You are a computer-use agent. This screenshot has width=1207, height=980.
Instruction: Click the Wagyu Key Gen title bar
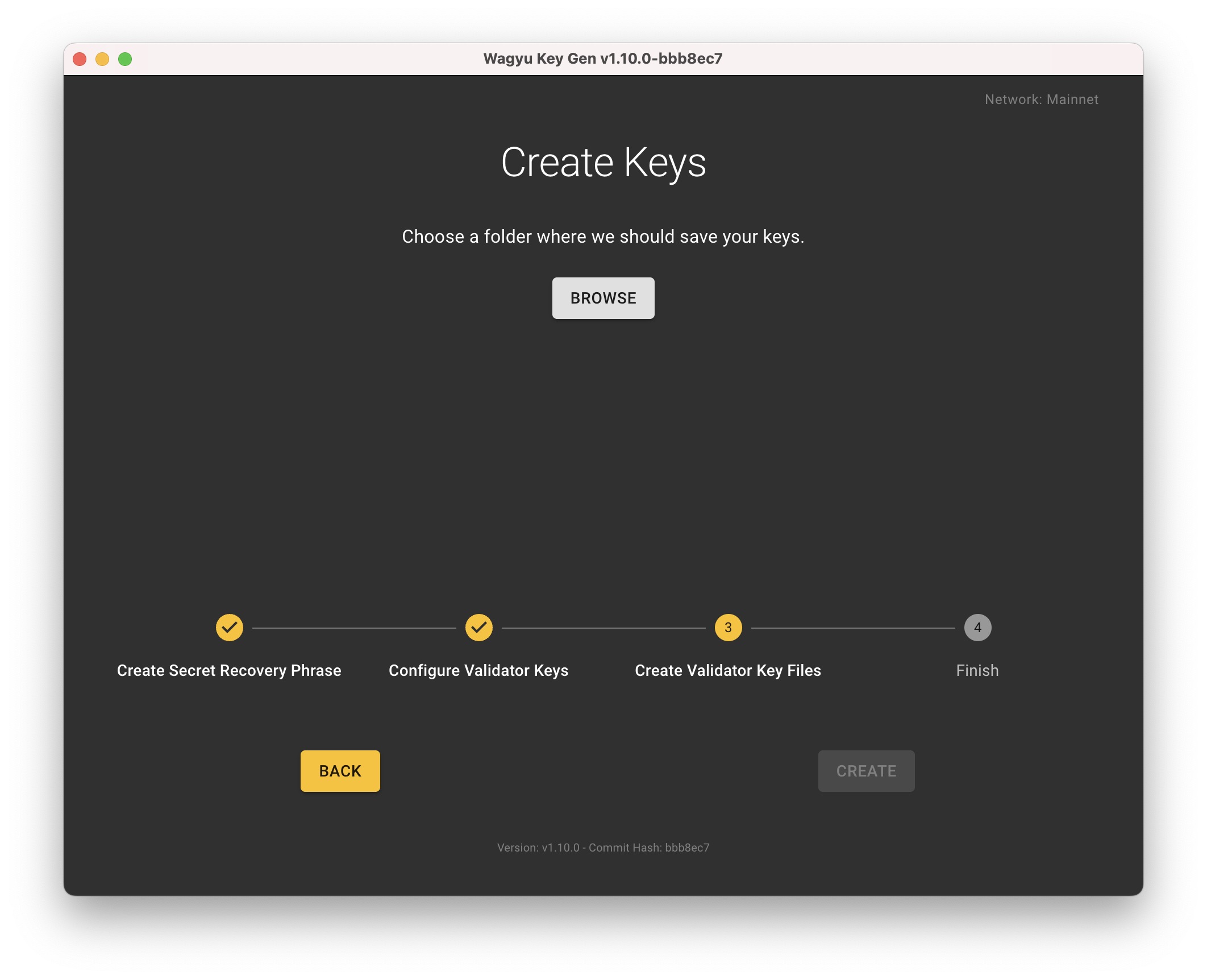[603, 59]
